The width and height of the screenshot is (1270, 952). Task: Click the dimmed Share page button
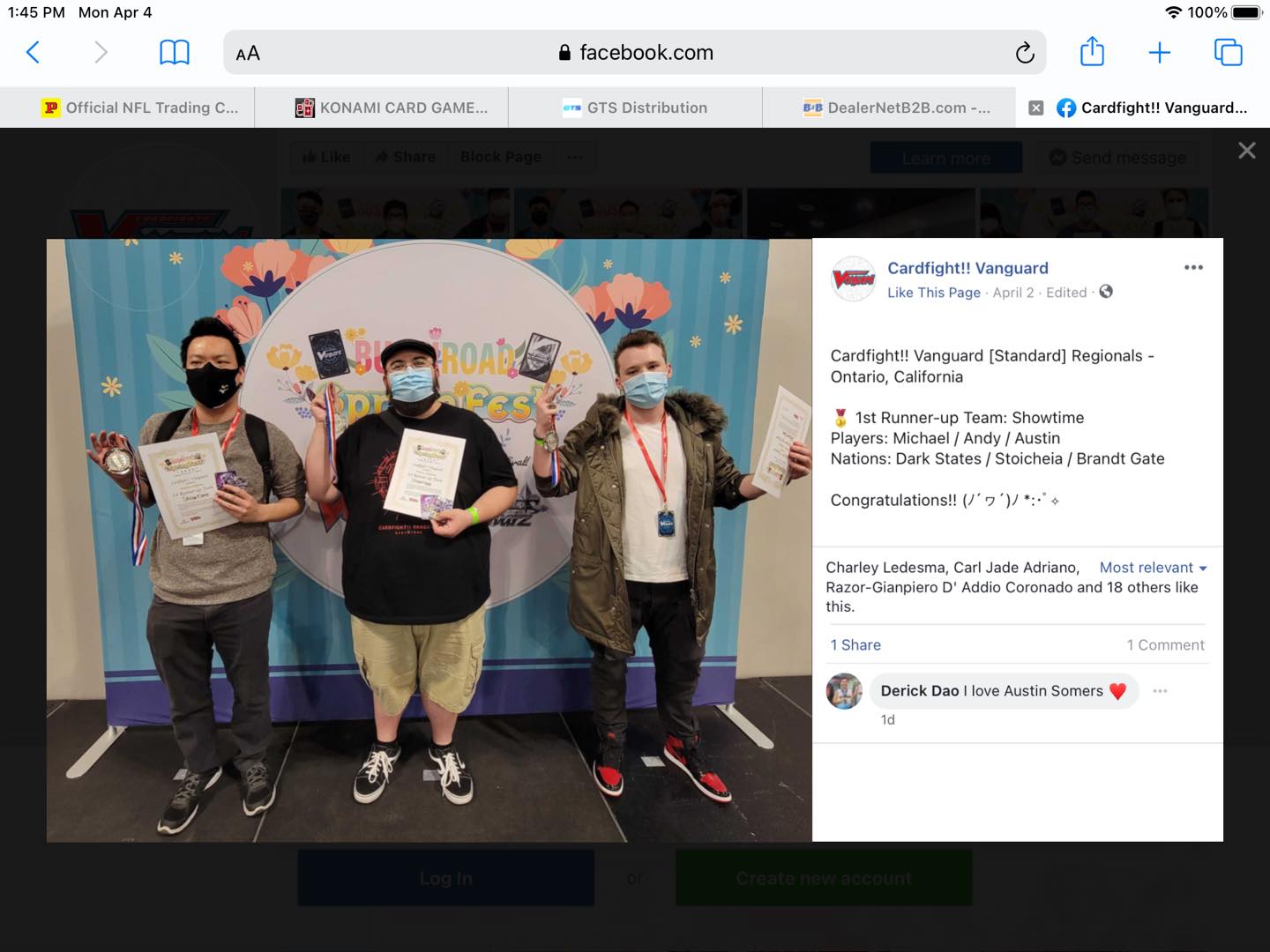pos(405,157)
